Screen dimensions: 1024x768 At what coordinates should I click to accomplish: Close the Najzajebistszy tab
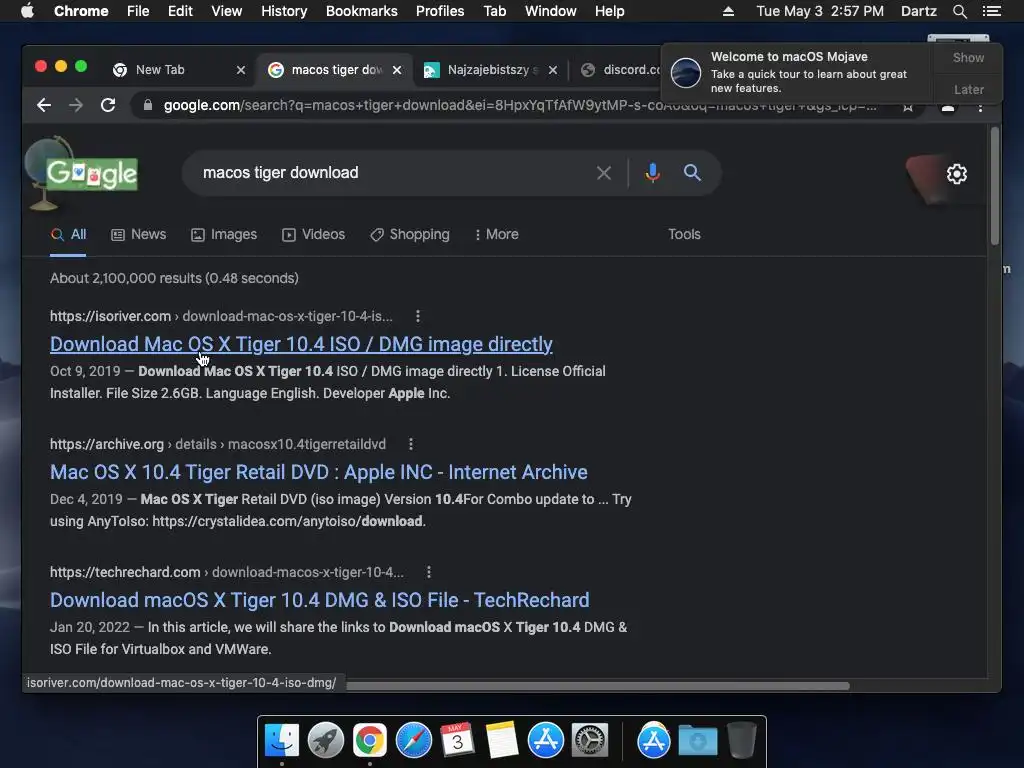(x=553, y=70)
